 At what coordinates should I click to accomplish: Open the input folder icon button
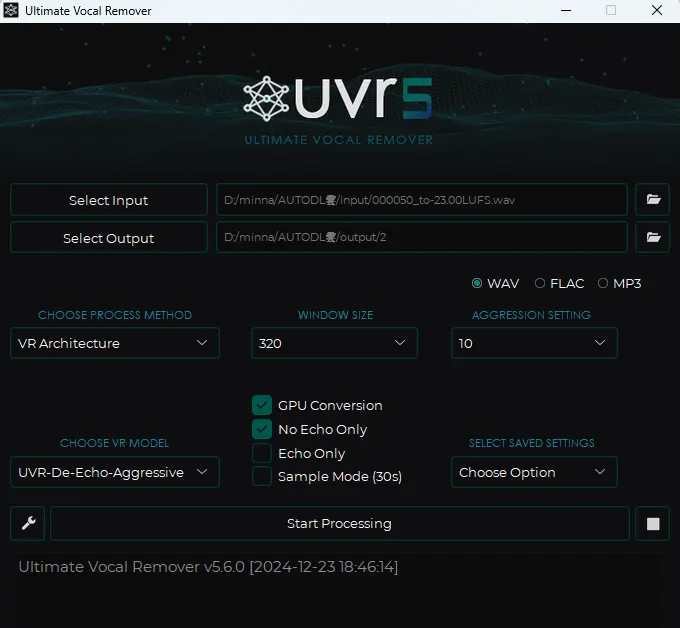click(x=653, y=200)
